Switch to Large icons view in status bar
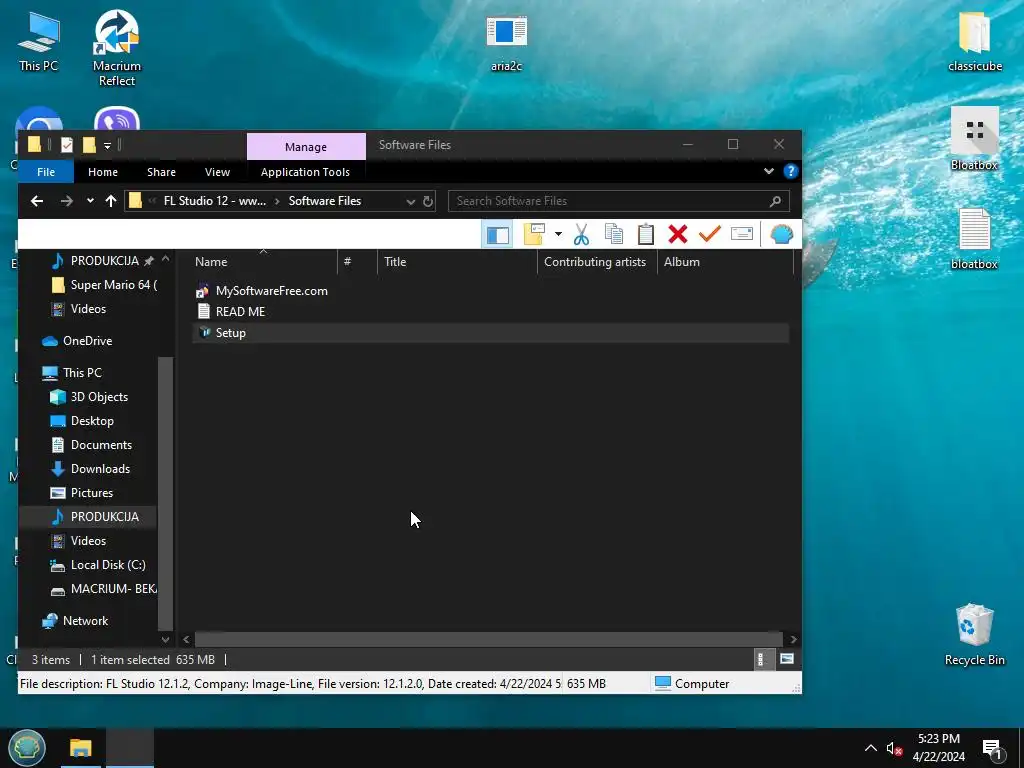The height and width of the screenshot is (768, 1024). pos(787,660)
